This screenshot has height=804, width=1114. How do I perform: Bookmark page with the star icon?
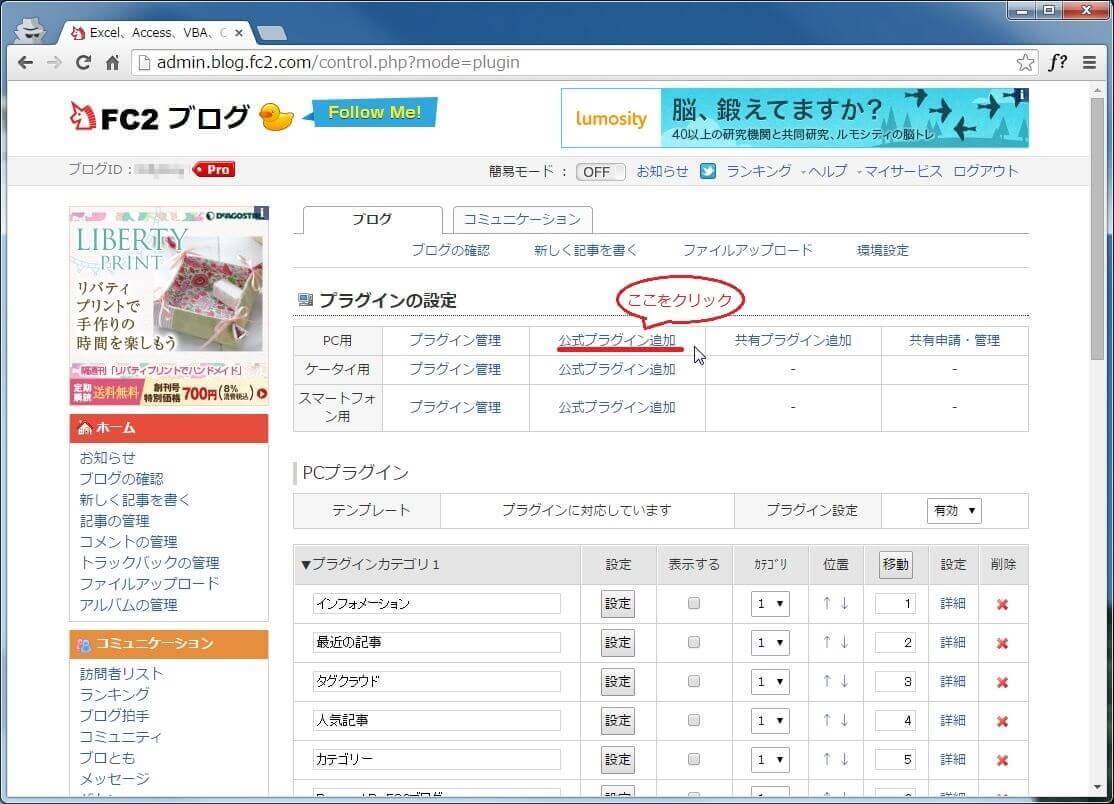(1025, 62)
